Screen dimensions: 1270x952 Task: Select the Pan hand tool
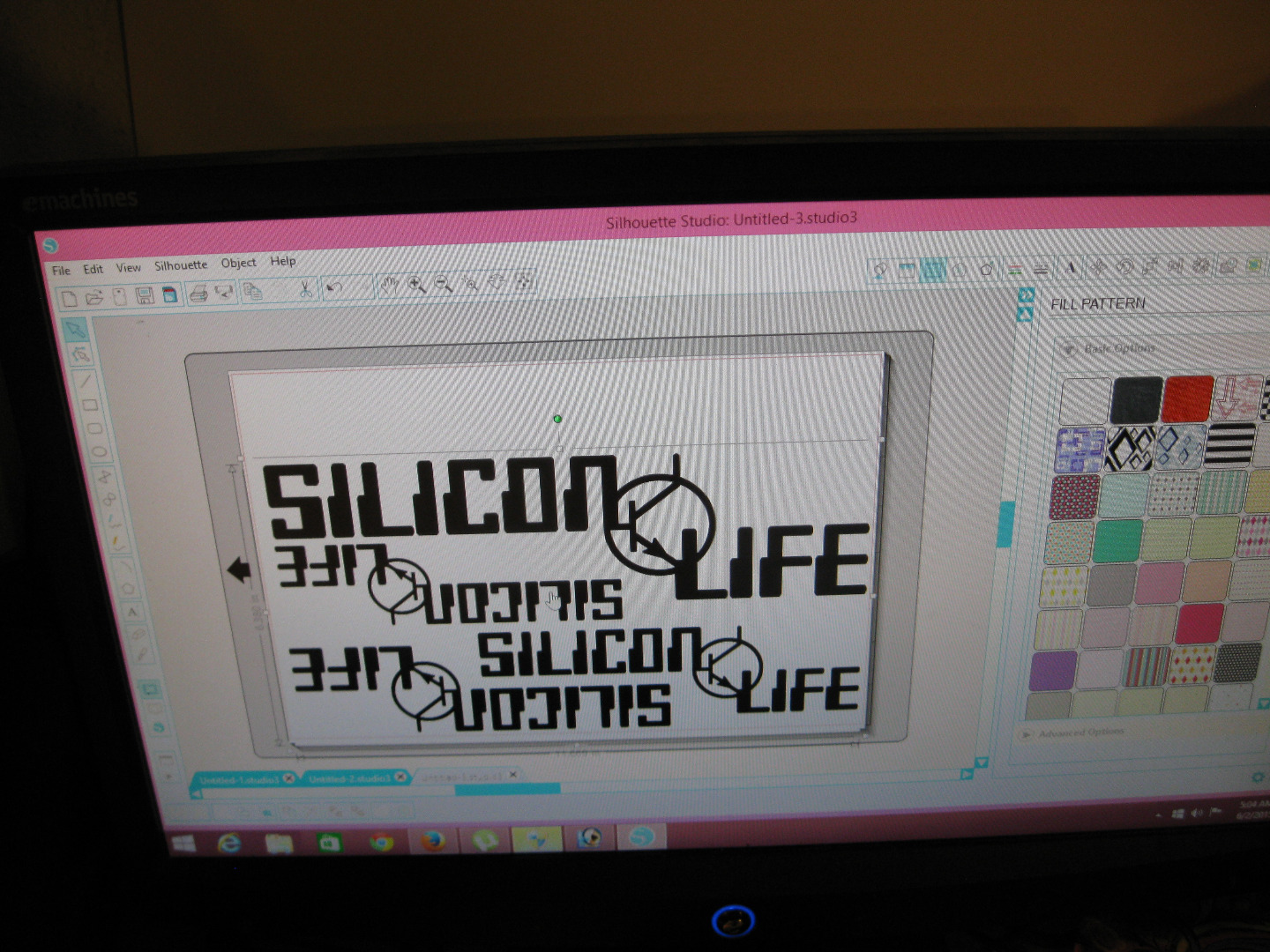(x=389, y=286)
